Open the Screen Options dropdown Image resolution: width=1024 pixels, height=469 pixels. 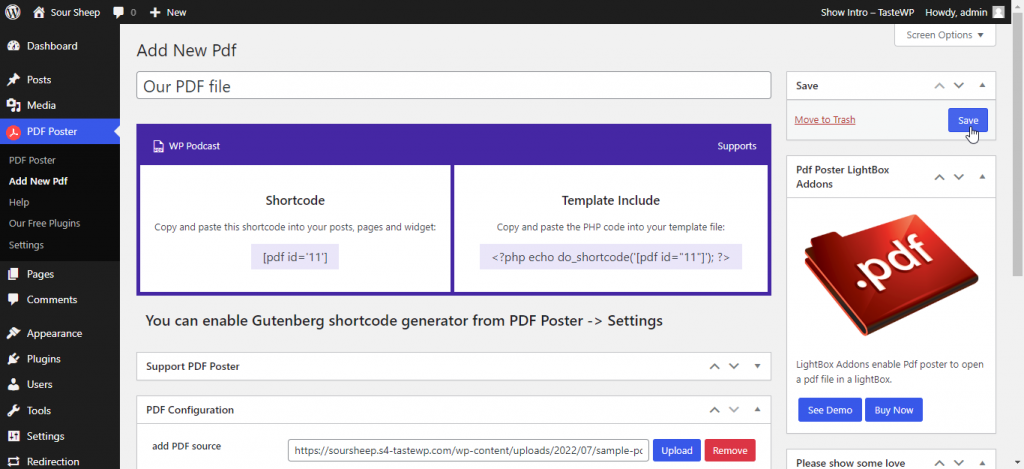945,35
